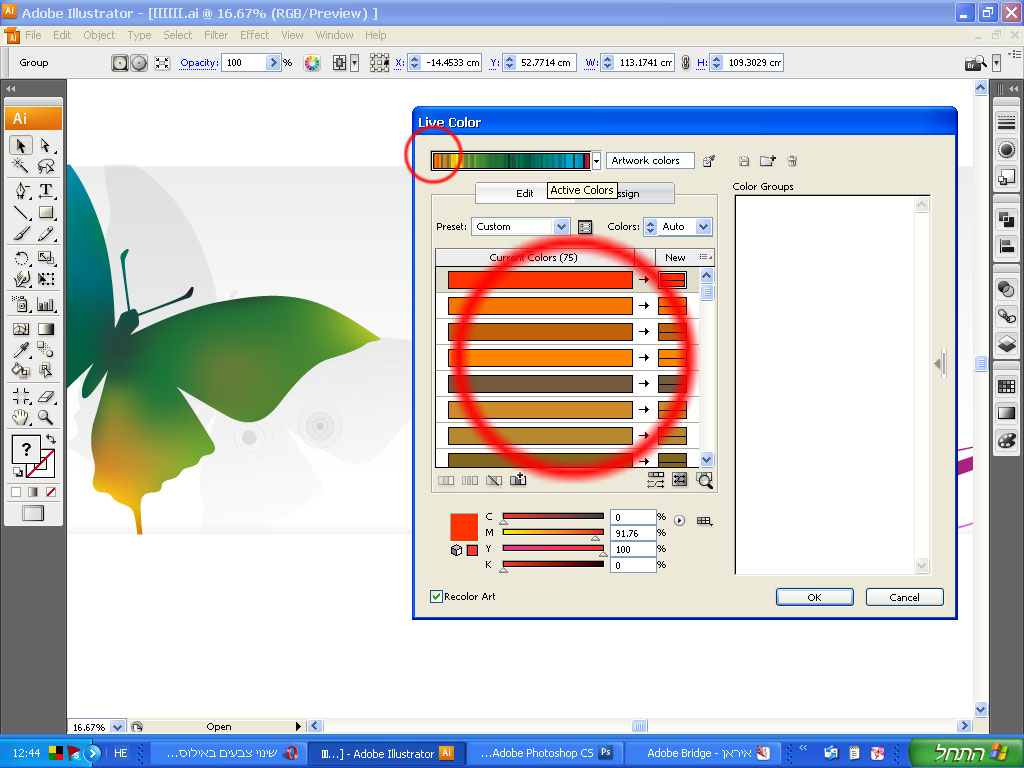Click the Cancel button
This screenshot has height=768, width=1024.
point(904,597)
